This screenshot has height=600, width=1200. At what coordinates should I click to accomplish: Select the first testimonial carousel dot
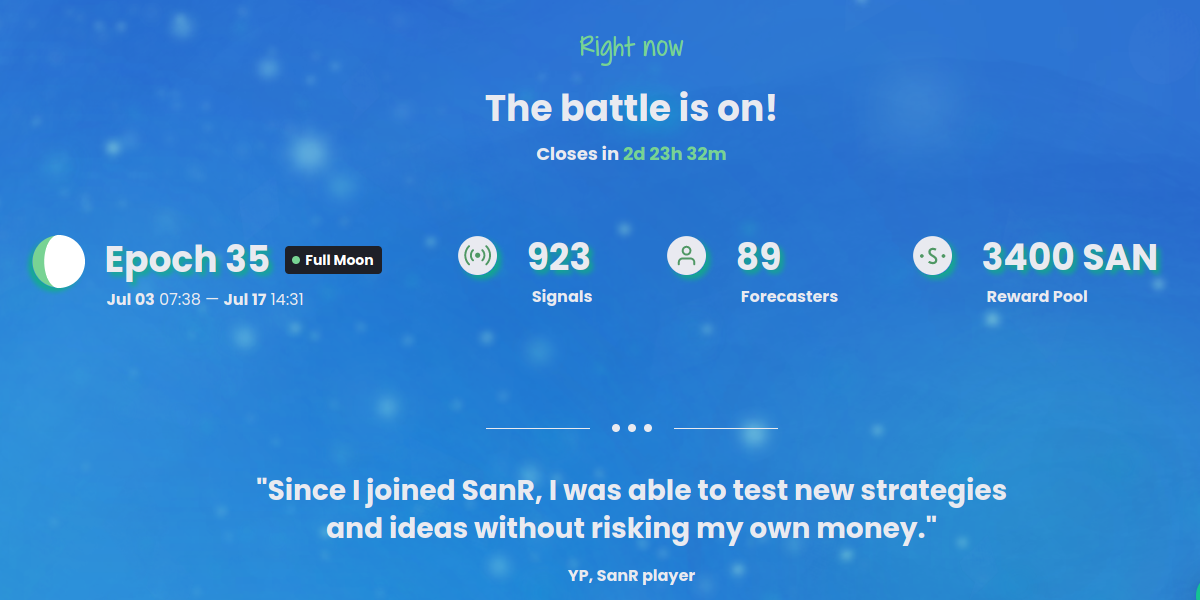pos(616,428)
